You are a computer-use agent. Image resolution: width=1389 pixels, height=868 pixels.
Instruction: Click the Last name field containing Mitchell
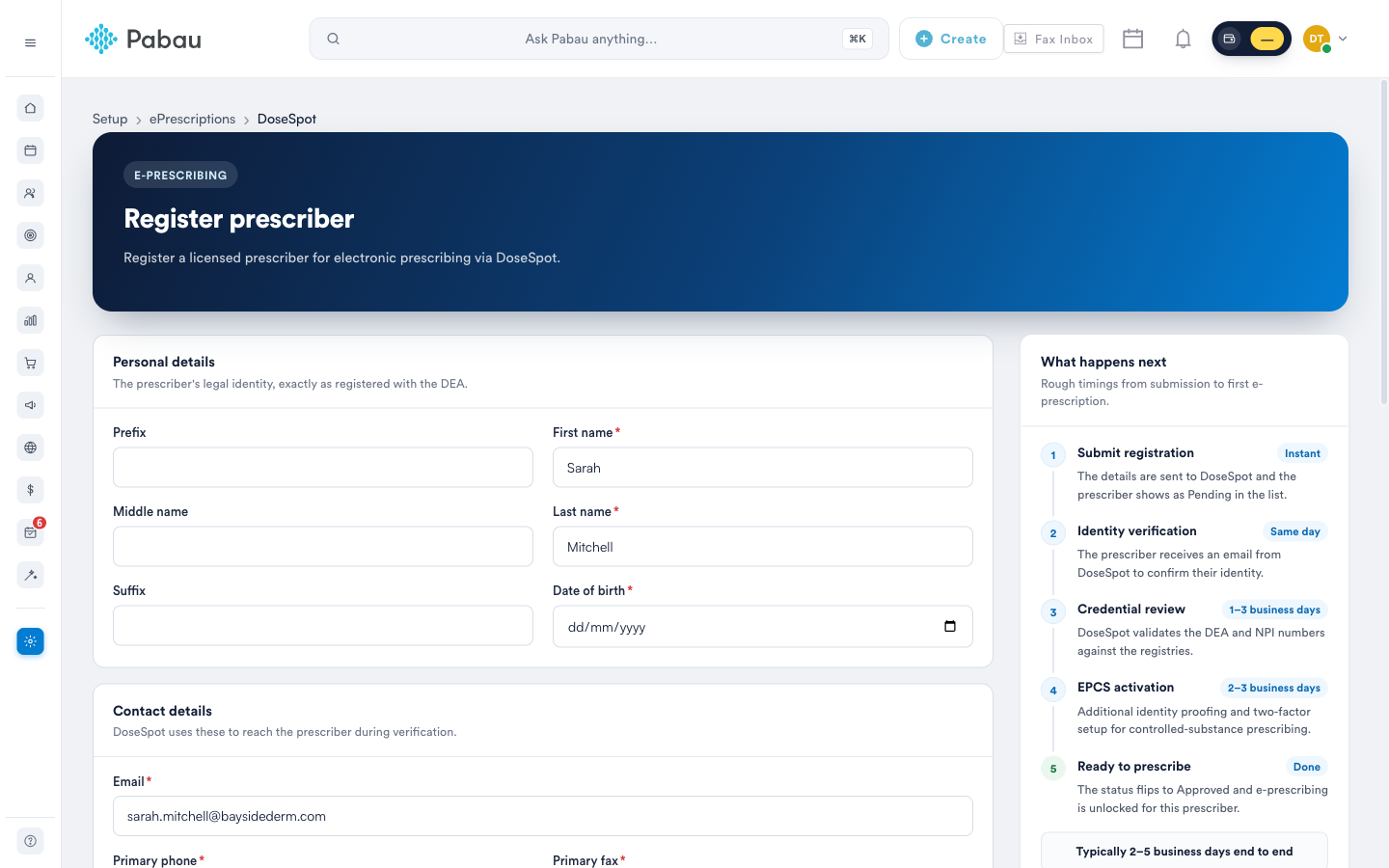pos(763,547)
